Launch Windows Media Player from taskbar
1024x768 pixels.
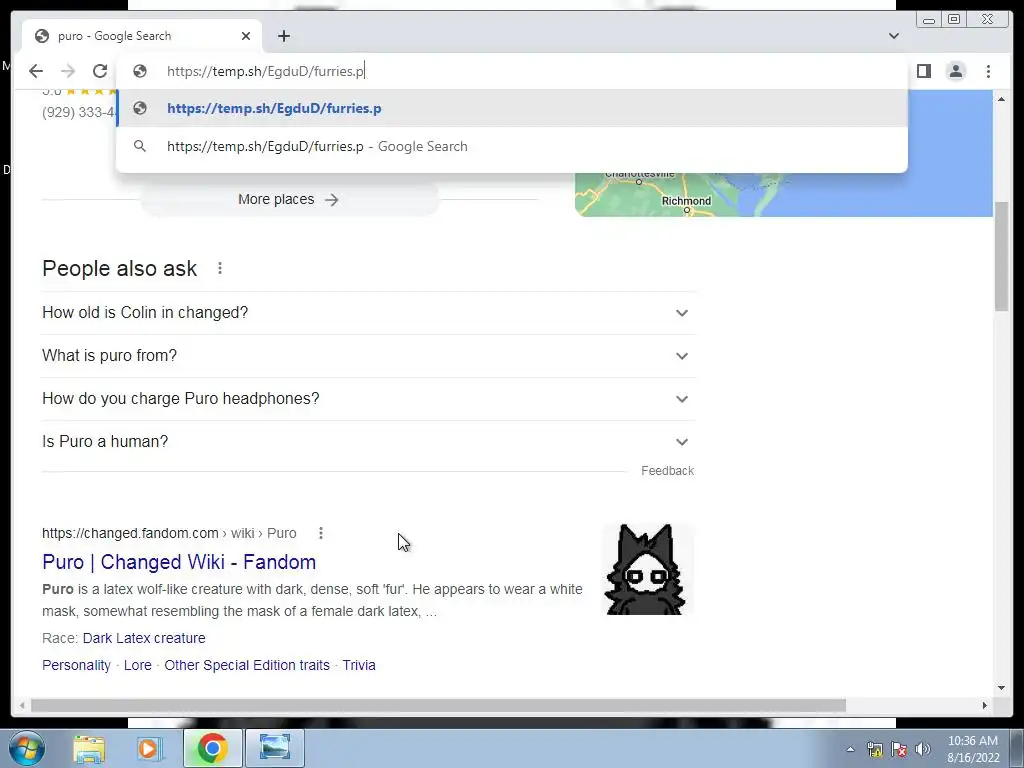tap(149, 748)
